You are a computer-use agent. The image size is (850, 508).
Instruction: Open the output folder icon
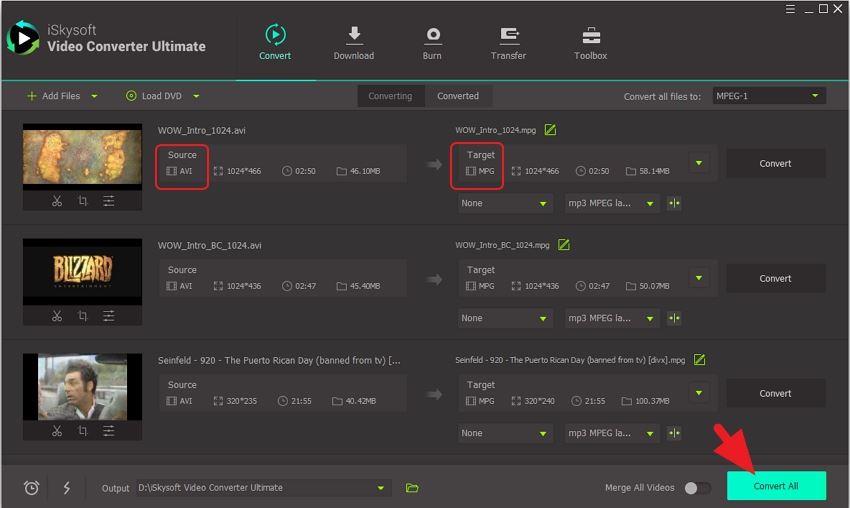point(412,488)
